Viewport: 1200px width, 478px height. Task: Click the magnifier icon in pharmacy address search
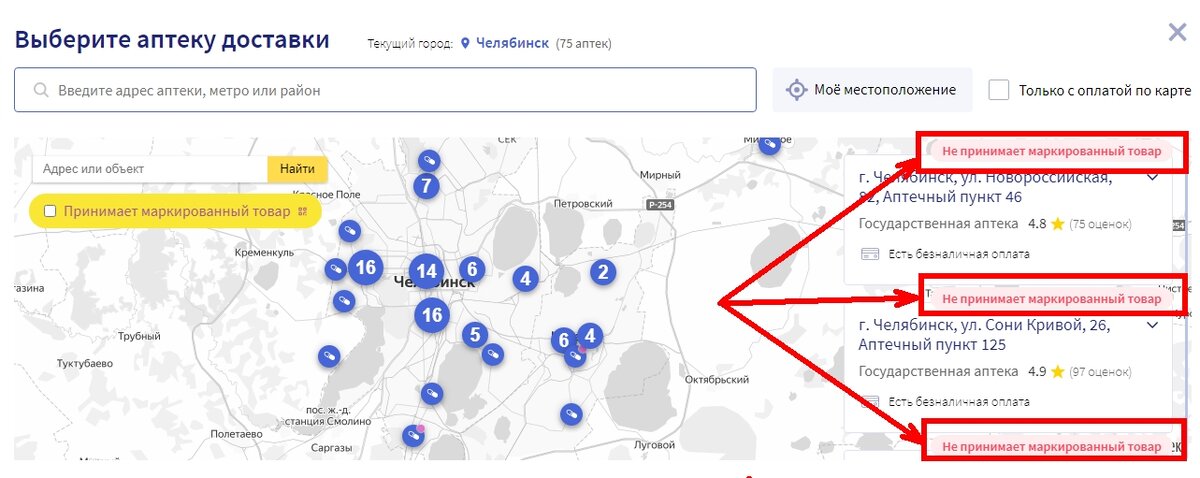click(x=41, y=90)
